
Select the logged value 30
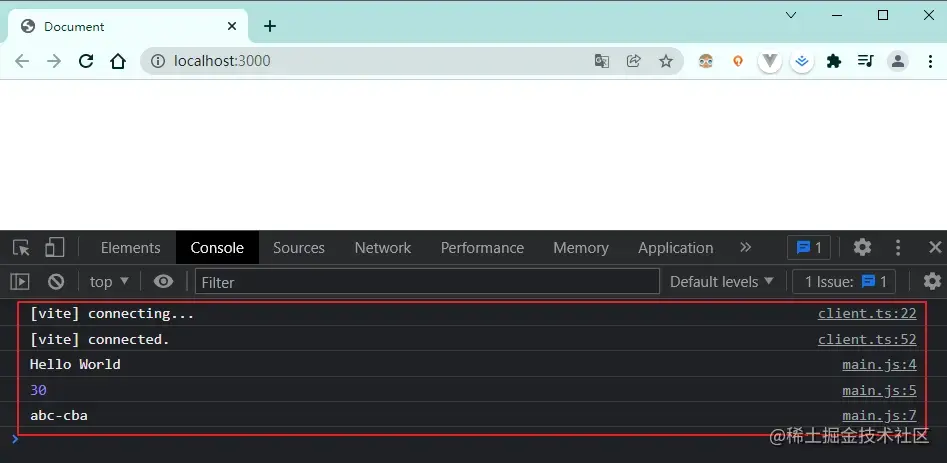click(x=38, y=390)
